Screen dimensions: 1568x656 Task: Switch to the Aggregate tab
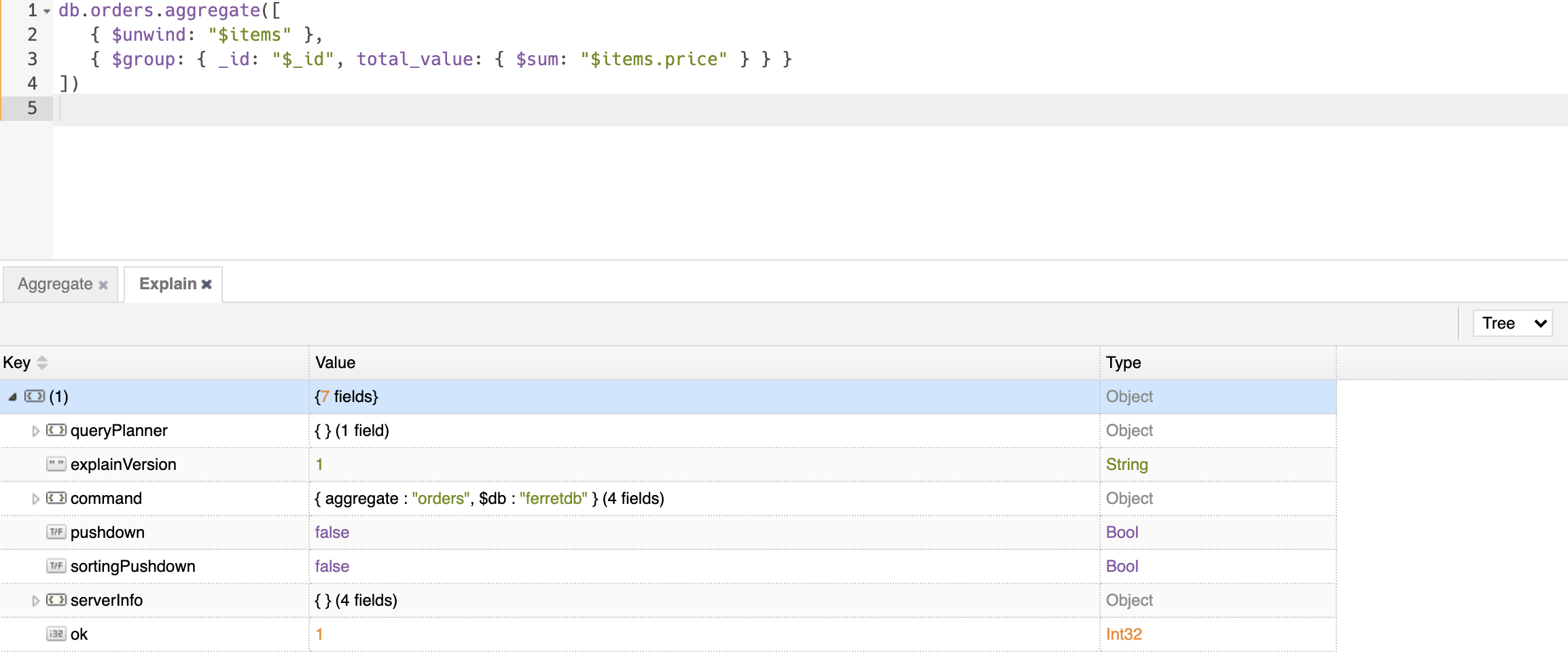pyautogui.click(x=55, y=284)
